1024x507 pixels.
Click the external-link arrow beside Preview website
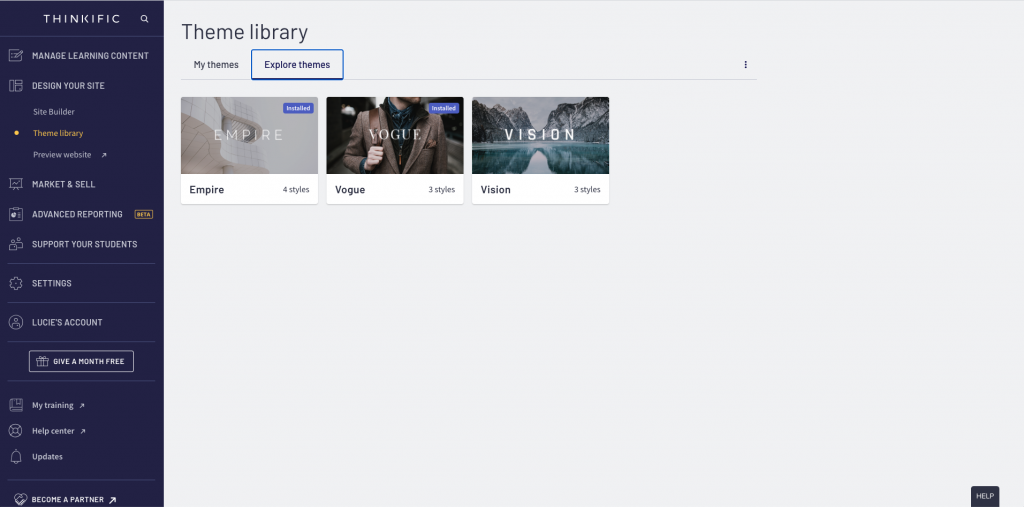coord(104,155)
